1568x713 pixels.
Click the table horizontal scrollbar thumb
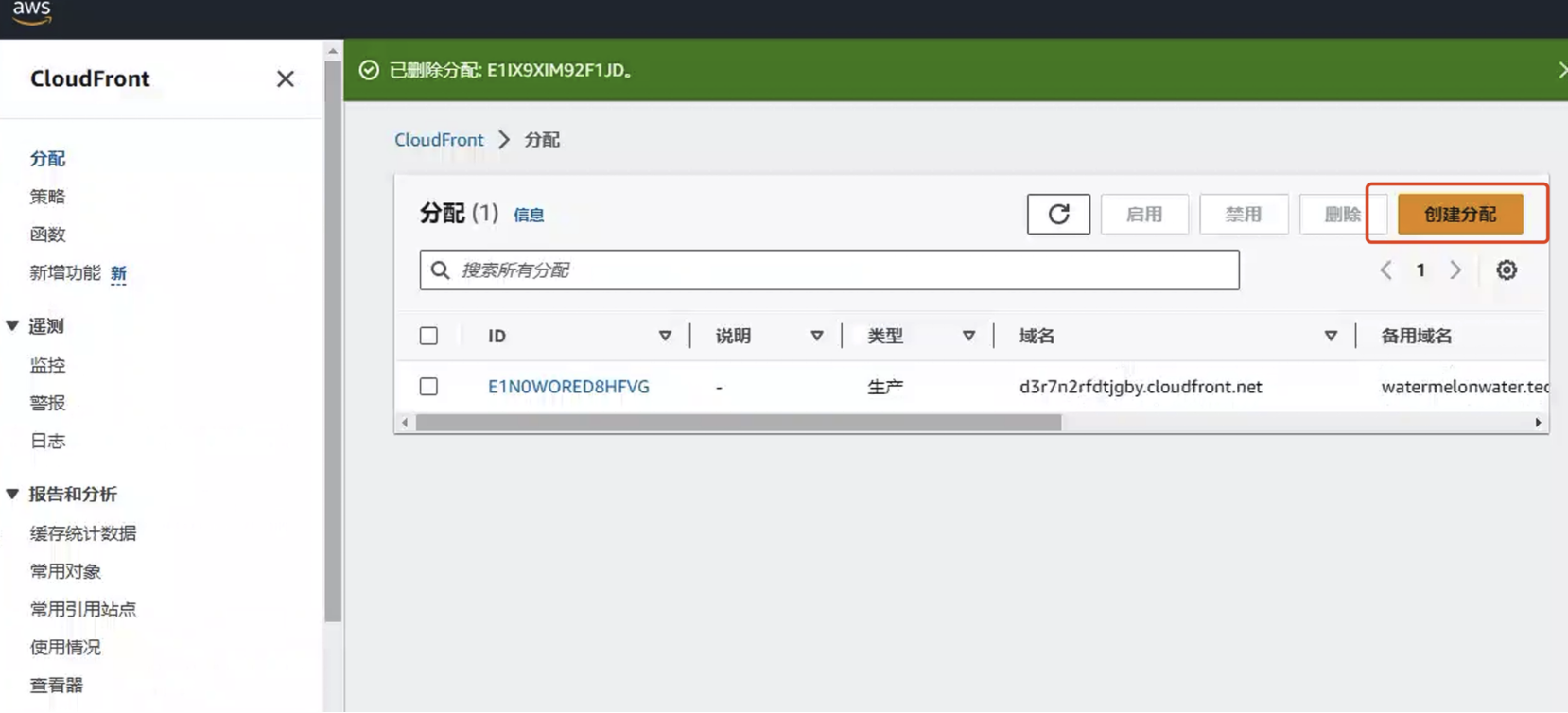[x=739, y=423]
